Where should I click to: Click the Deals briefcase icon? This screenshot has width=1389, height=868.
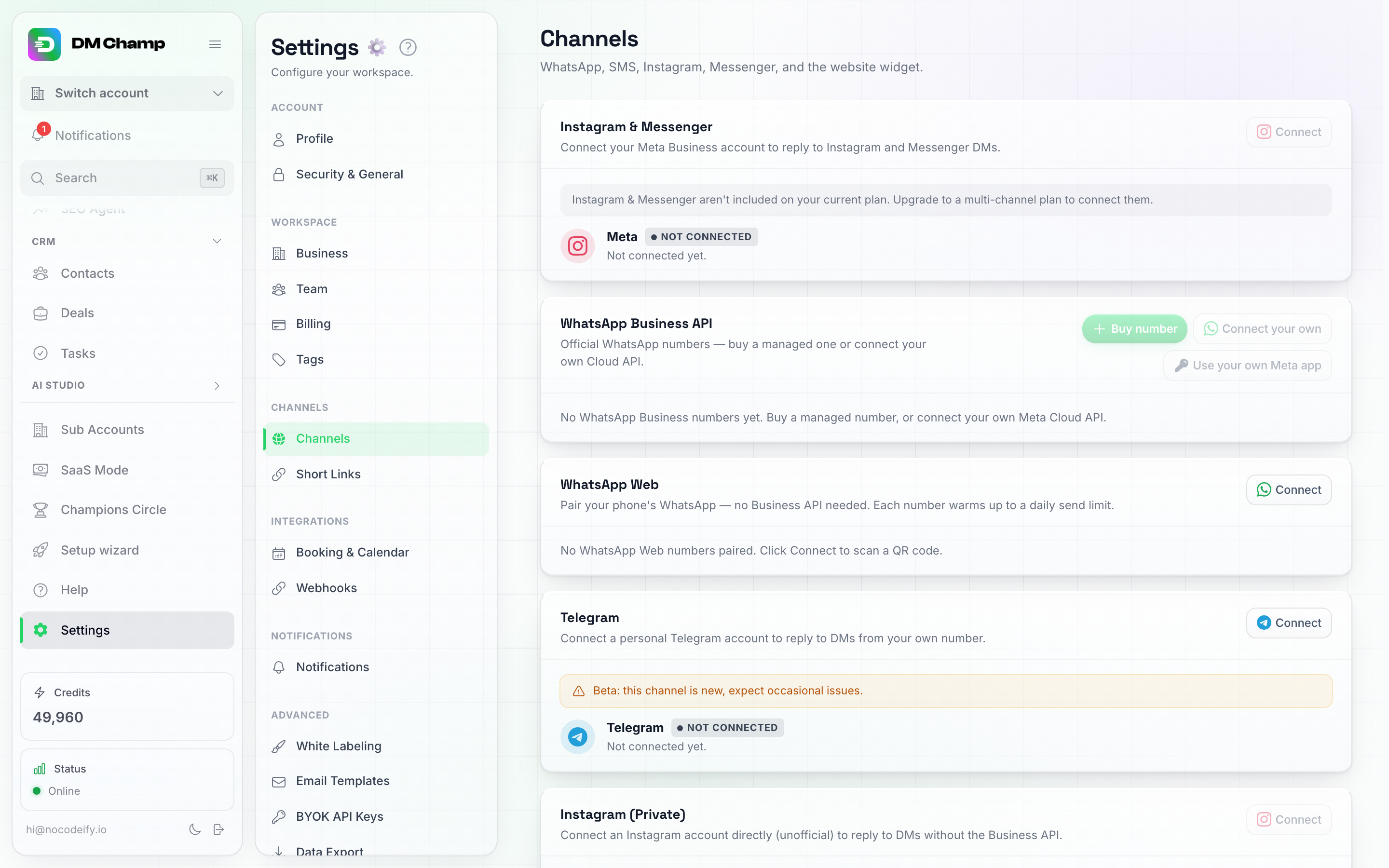point(40,313)
